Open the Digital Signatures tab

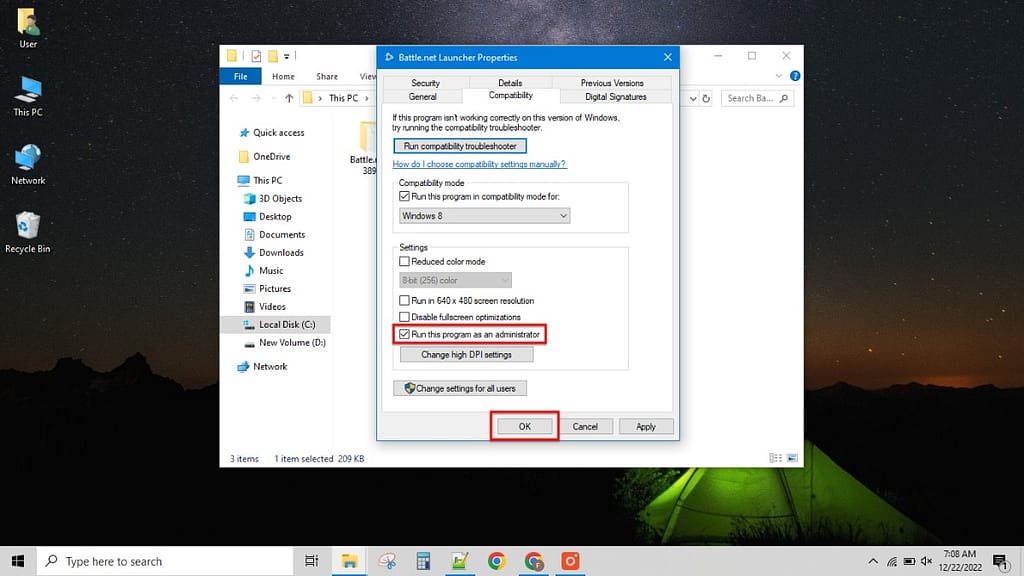tap(615, 97)
